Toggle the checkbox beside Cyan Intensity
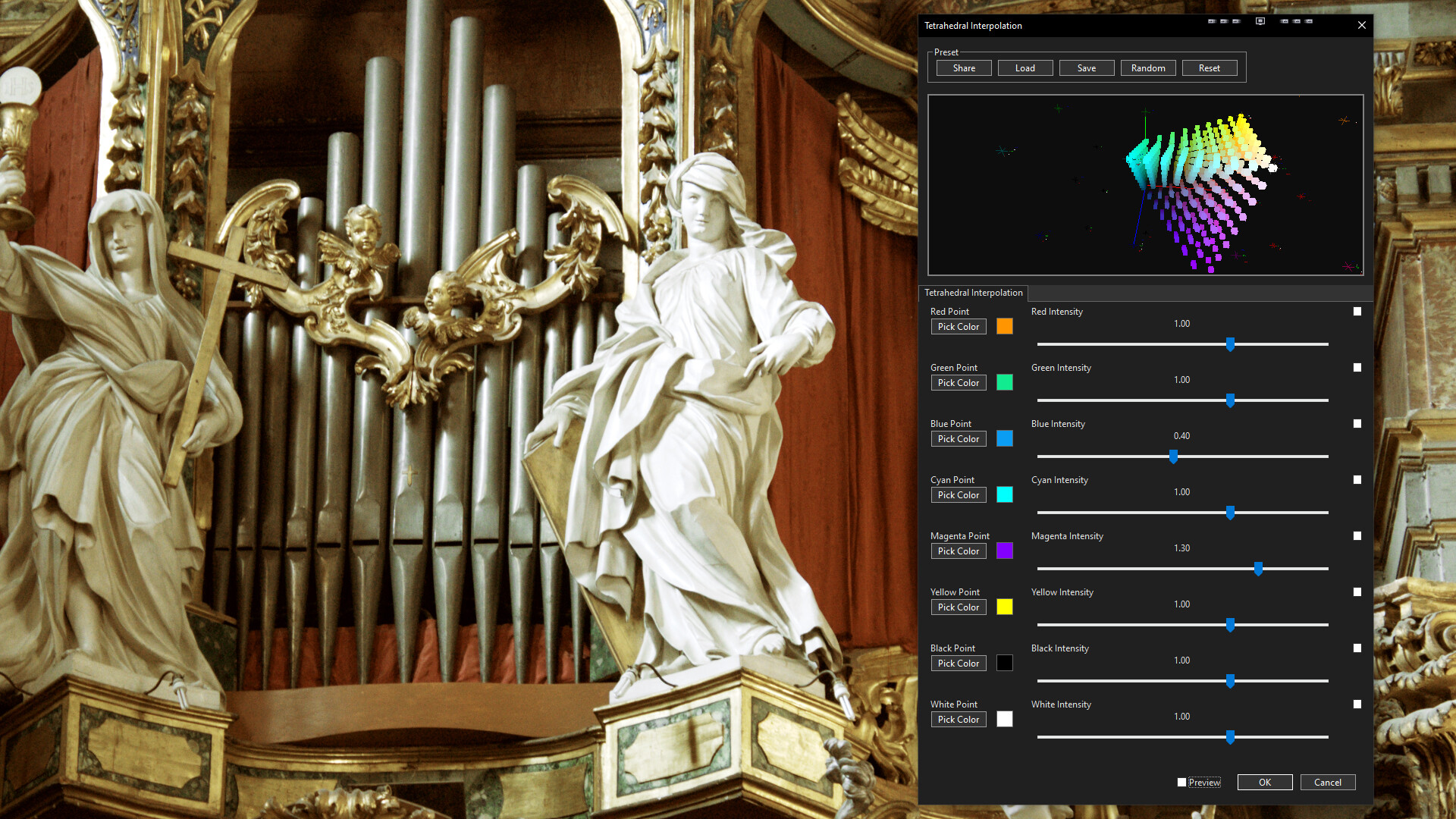The image size is (1456, 819). 1357,480
